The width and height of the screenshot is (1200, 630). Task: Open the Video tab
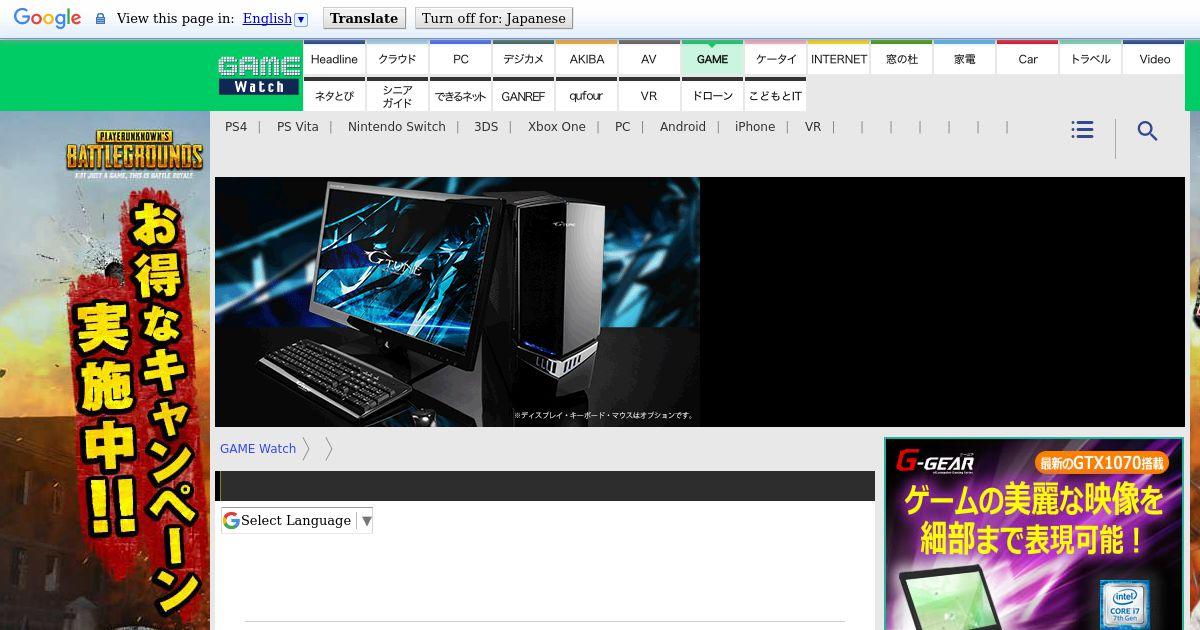click(x=1154, y=58)
